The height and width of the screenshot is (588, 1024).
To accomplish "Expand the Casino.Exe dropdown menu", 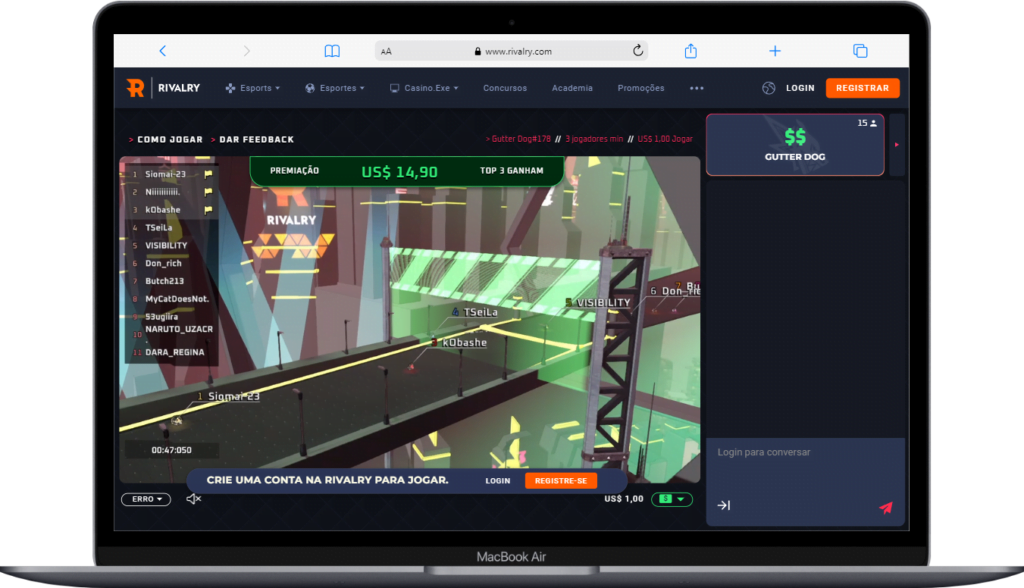I will (424, 88).
